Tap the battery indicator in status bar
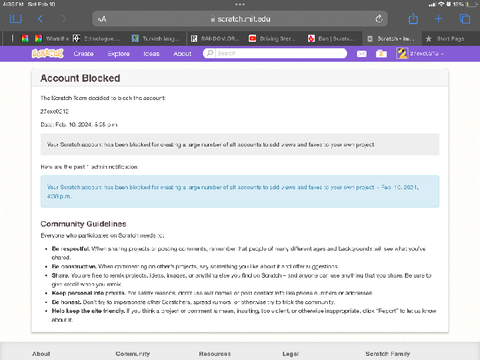This screenshot has width=480, height=360. point(471,4)
